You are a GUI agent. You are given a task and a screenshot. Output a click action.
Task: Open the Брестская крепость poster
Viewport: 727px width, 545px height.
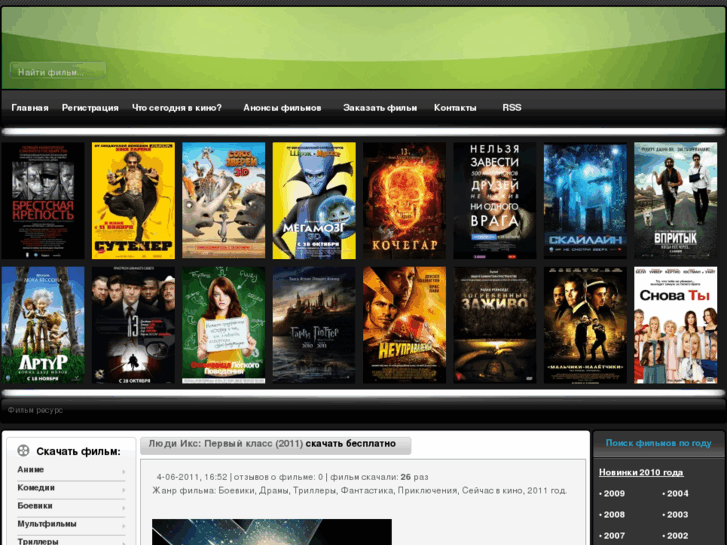coord(43,200)
